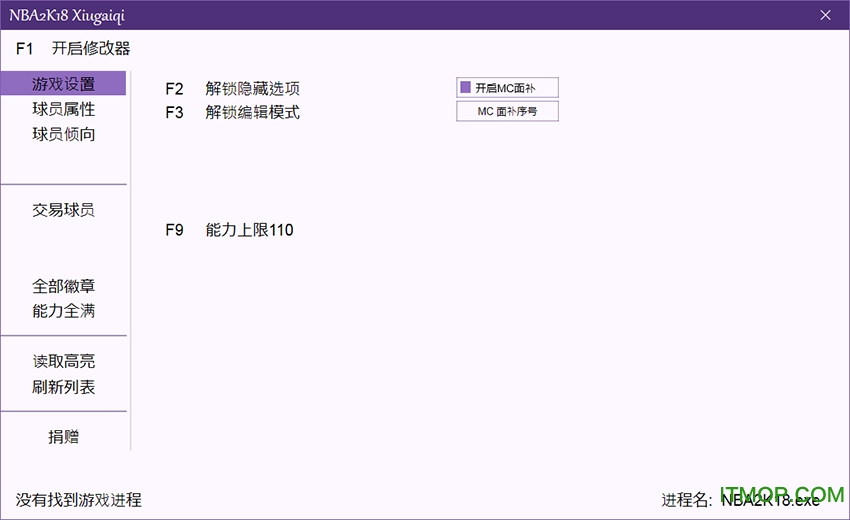Click 读取高亮 in the sidebar
This screenshot has height=520, width=850.
point(63,361)
